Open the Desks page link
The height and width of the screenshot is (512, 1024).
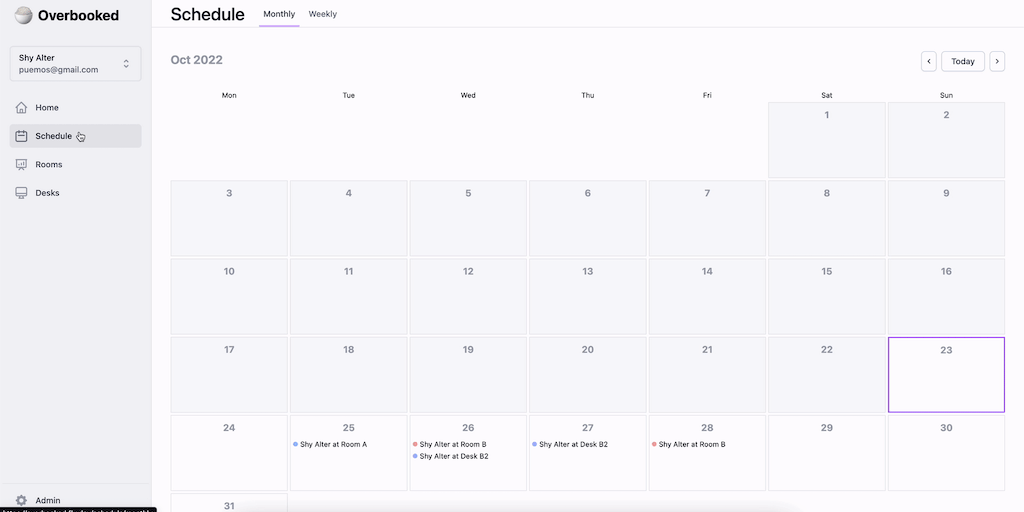47,193
